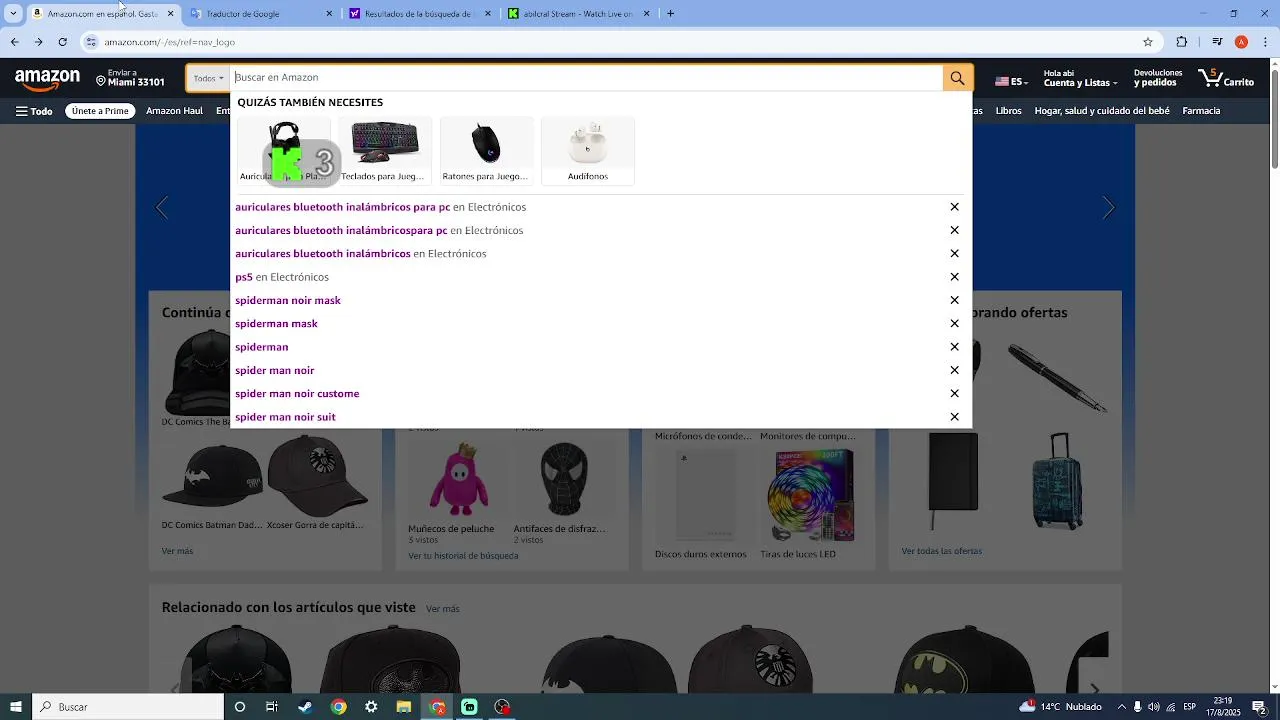Screen dimensions: 1280x720
Task: Open the Todos search category dropdown
Action: pos(208,78)
